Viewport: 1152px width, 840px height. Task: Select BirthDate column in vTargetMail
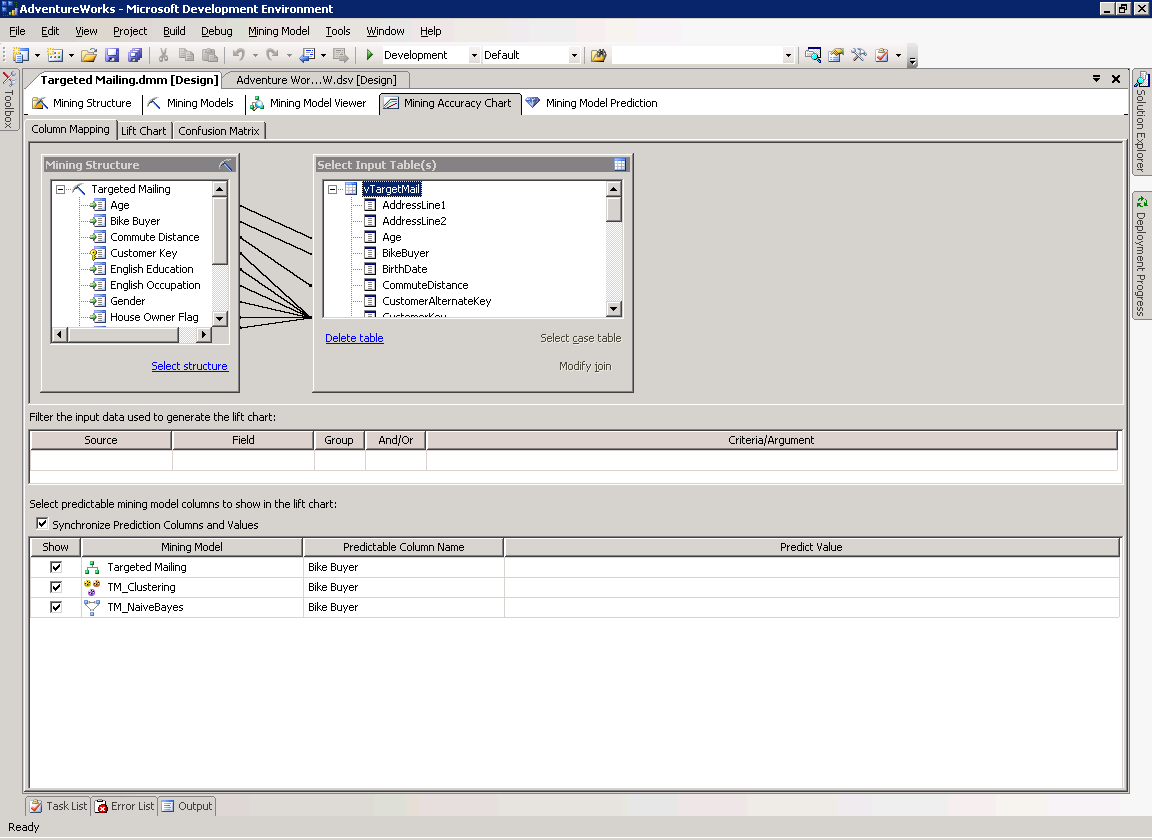[404, 269]
